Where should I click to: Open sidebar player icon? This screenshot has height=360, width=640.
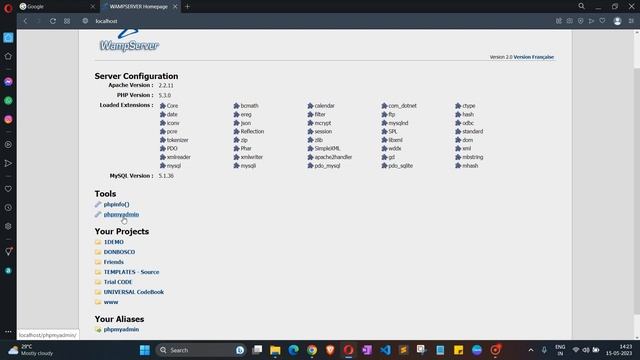coord(8,144)
